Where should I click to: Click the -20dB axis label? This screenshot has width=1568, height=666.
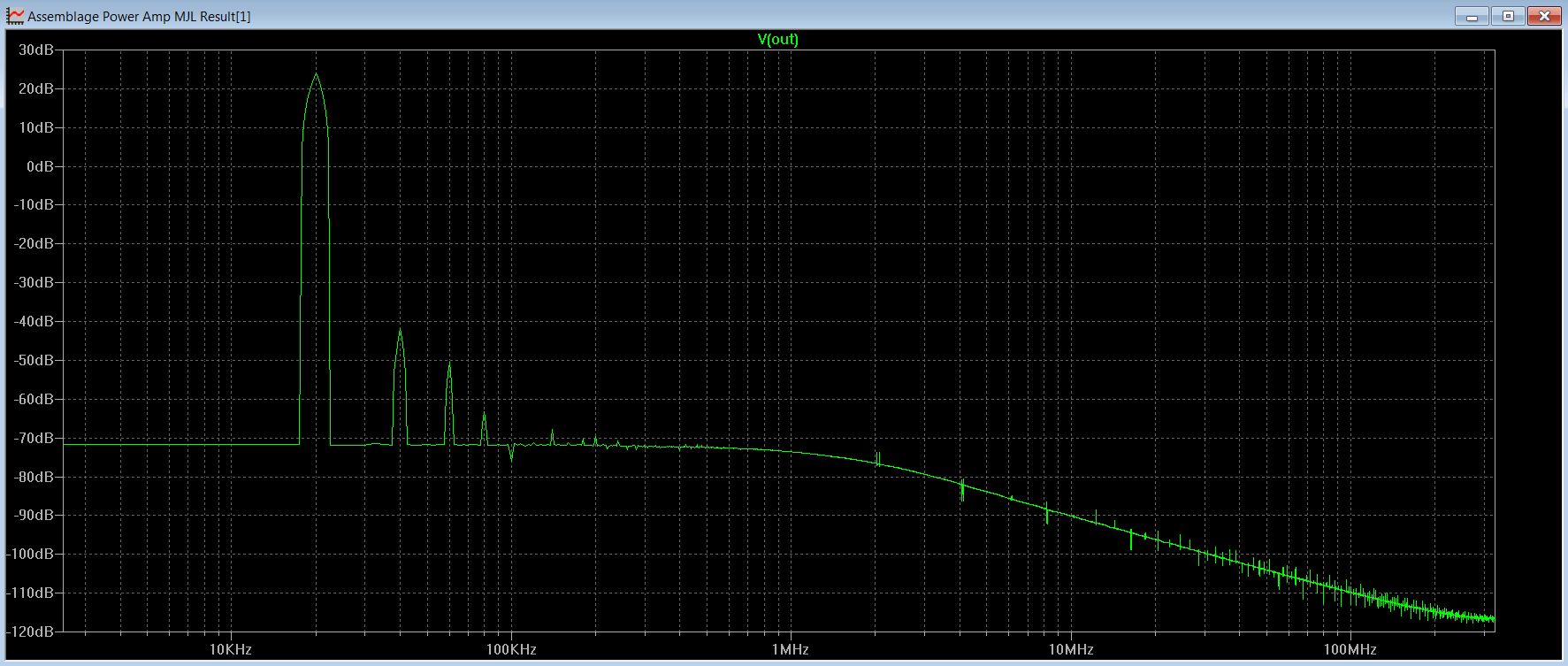(34, 244)
